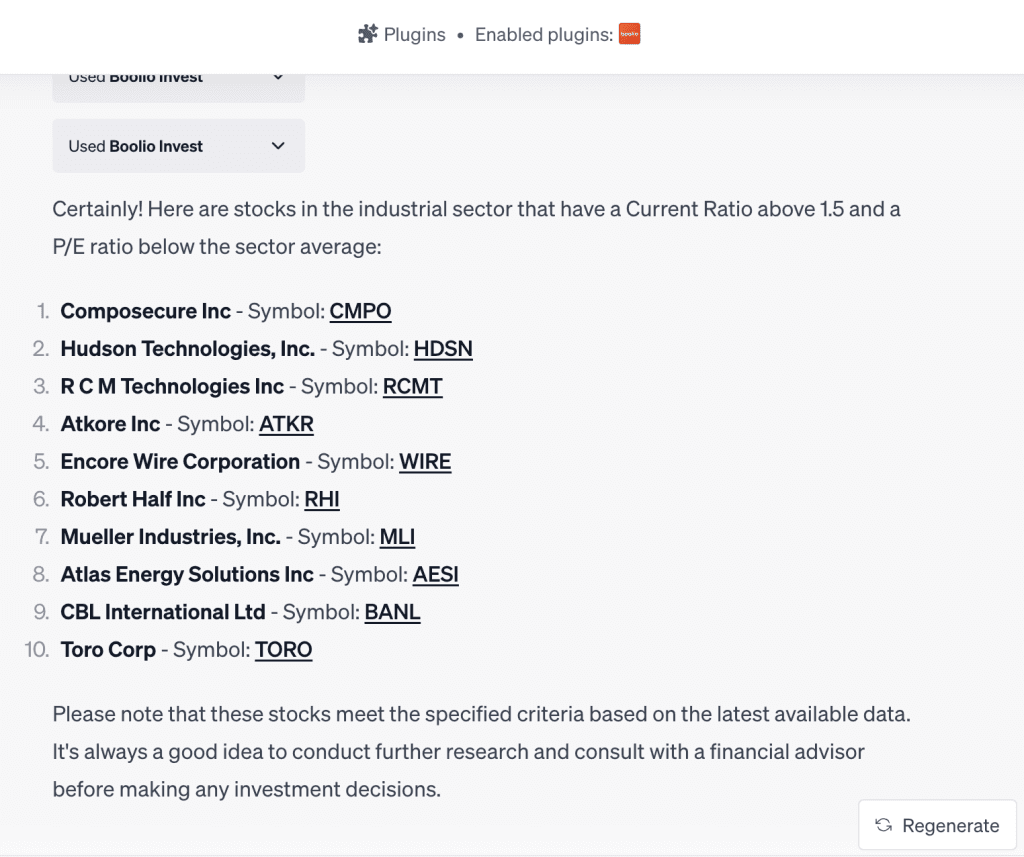Open the MLI stock symbol link

pos(397,536)
